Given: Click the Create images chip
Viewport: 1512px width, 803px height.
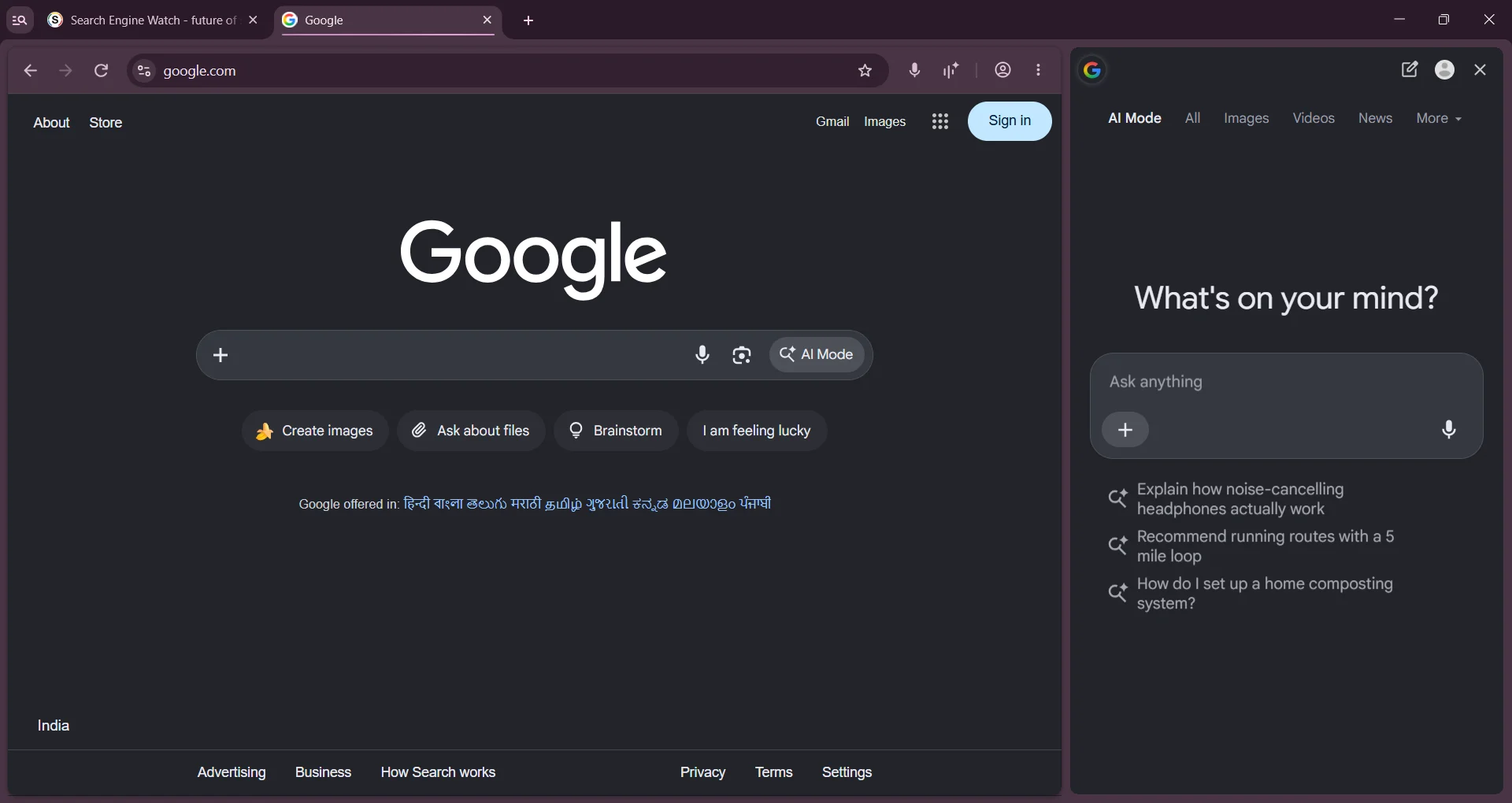Looking at the screenshot, I should (x=315, y=431).
